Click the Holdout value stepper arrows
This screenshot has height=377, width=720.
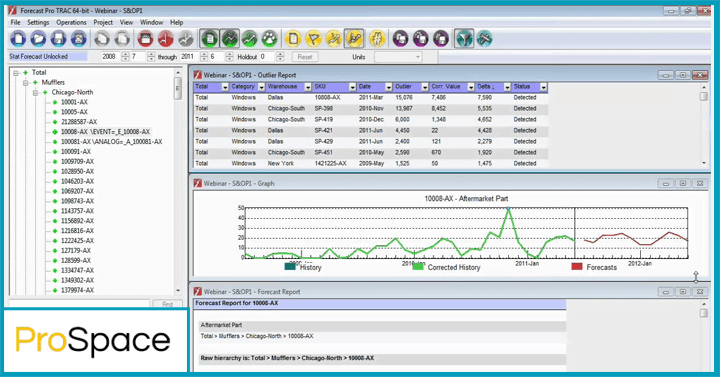point(280,57)
